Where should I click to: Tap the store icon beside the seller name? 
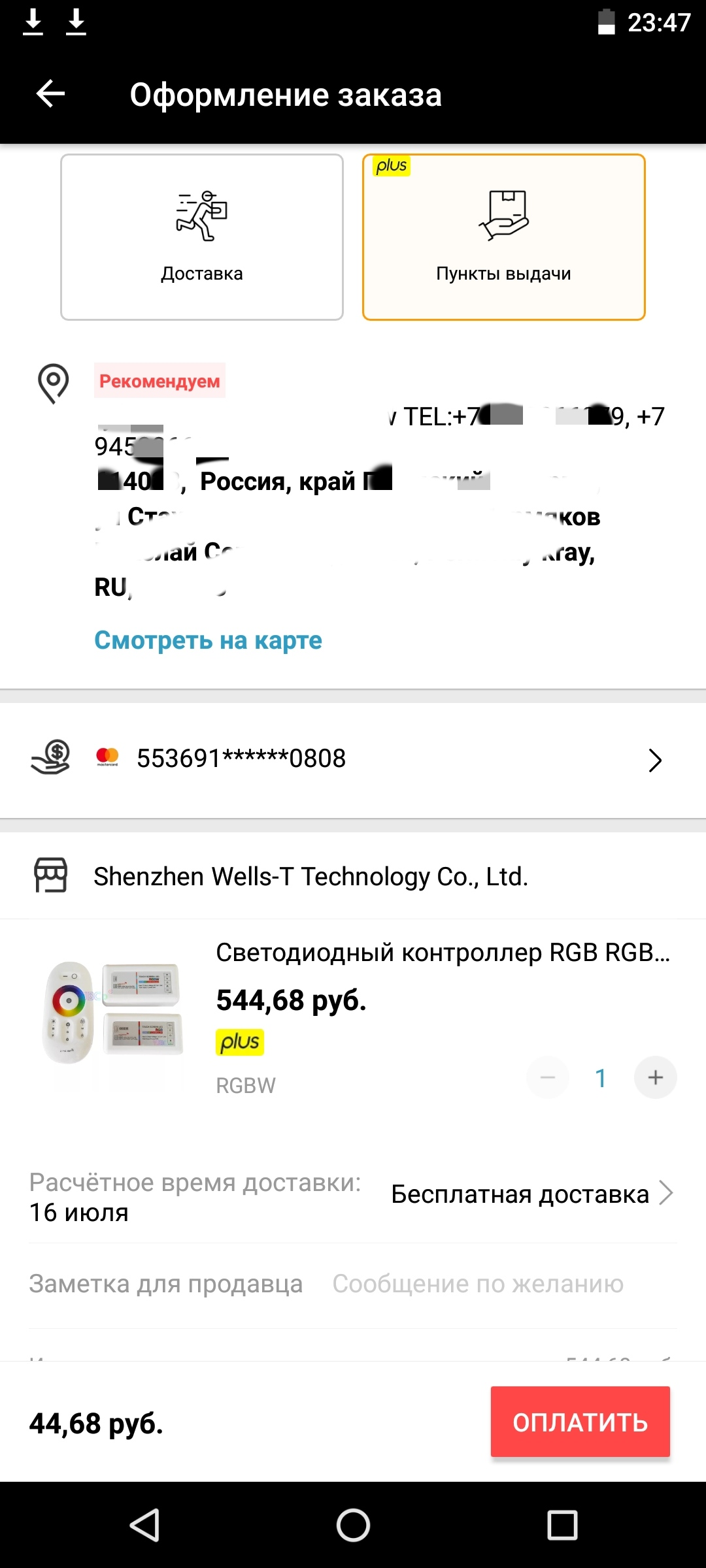50,875
